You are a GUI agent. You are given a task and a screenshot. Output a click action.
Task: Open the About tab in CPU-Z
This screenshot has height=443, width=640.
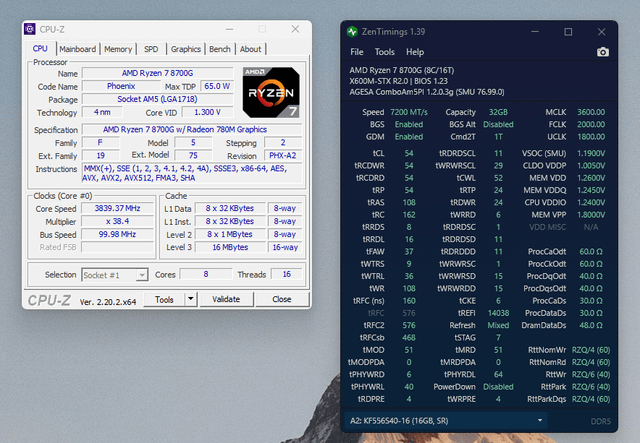coord(251,49)
